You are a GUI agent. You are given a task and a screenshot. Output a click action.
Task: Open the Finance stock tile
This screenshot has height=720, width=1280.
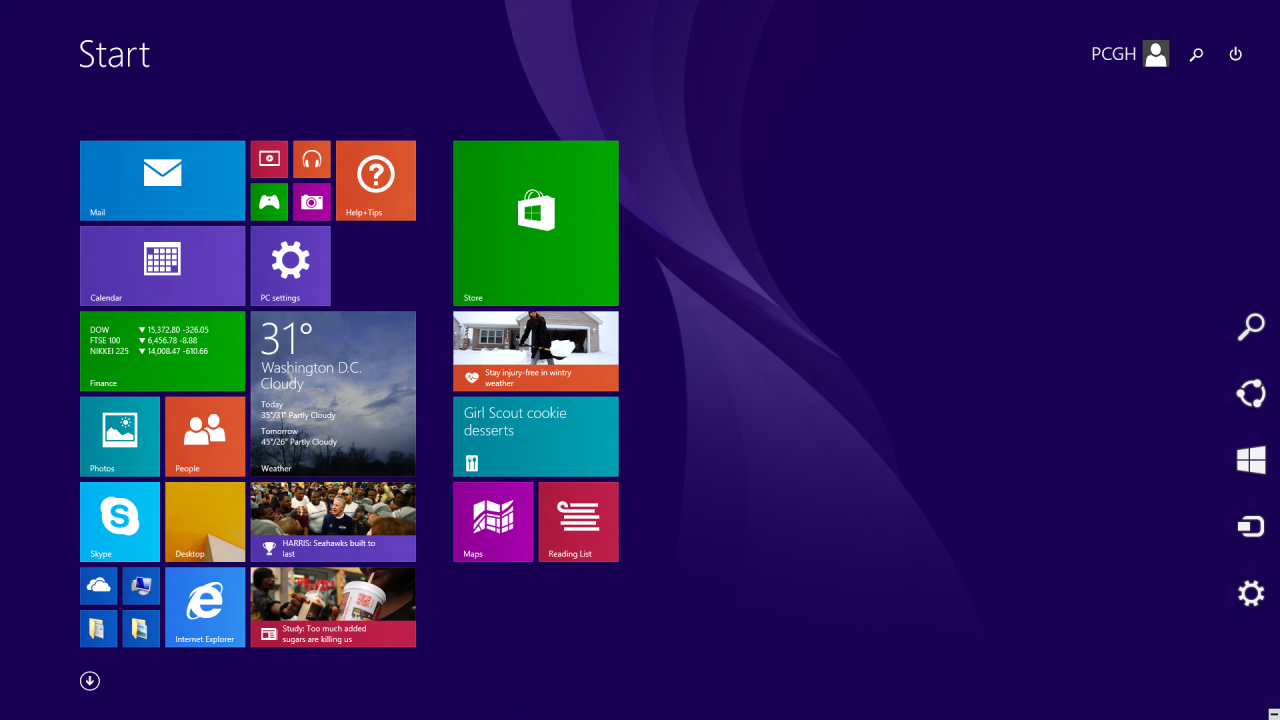(x=162, y=351)
